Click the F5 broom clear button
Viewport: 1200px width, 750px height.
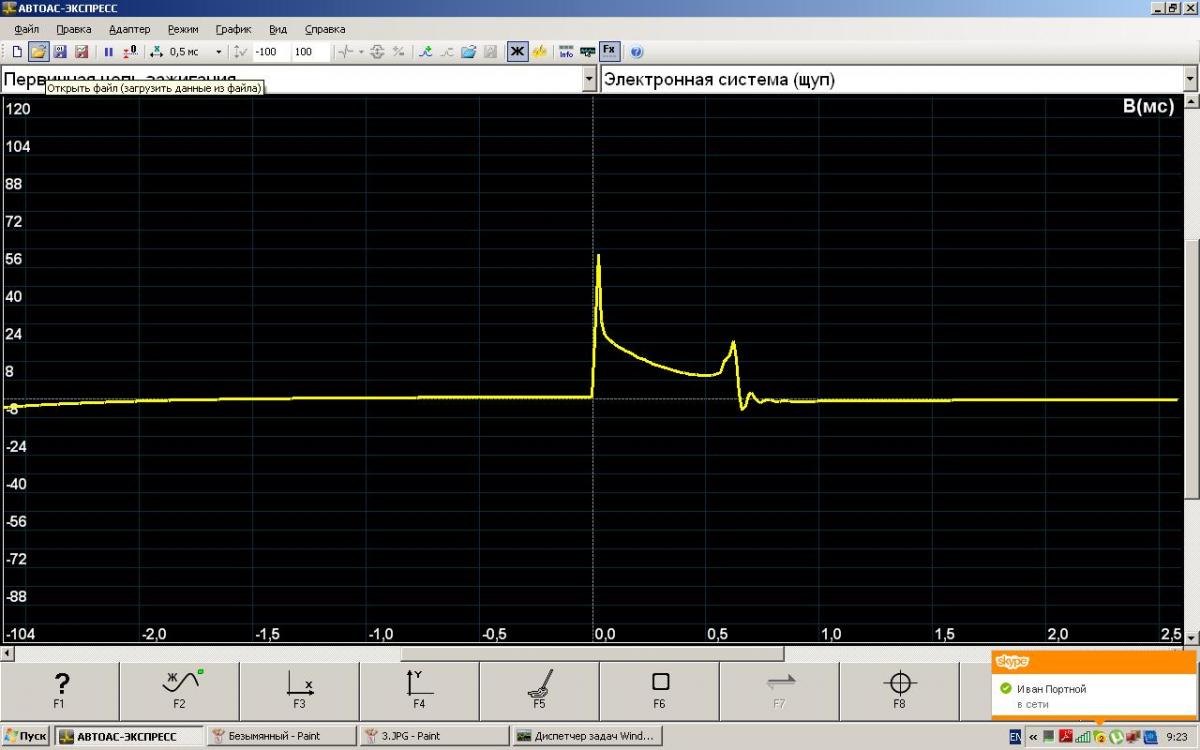(x=540, y=692)
